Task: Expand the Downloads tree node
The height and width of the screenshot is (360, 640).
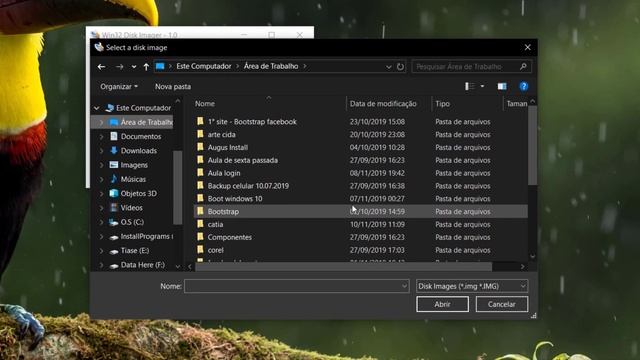Action: 101,151
